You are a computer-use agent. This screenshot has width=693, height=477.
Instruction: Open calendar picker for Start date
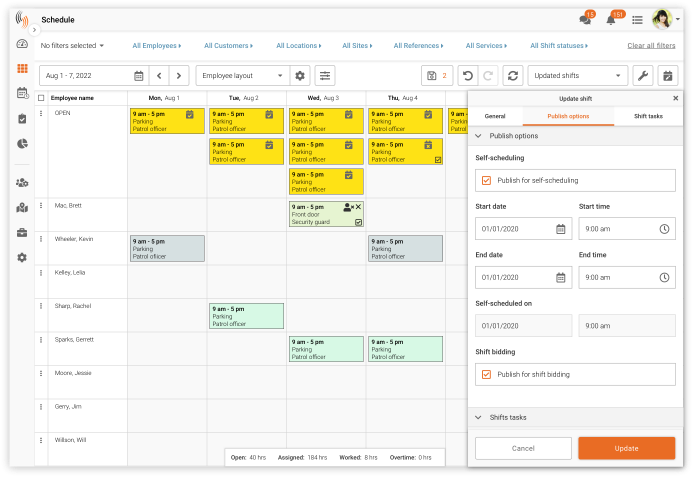coord(560,229)
